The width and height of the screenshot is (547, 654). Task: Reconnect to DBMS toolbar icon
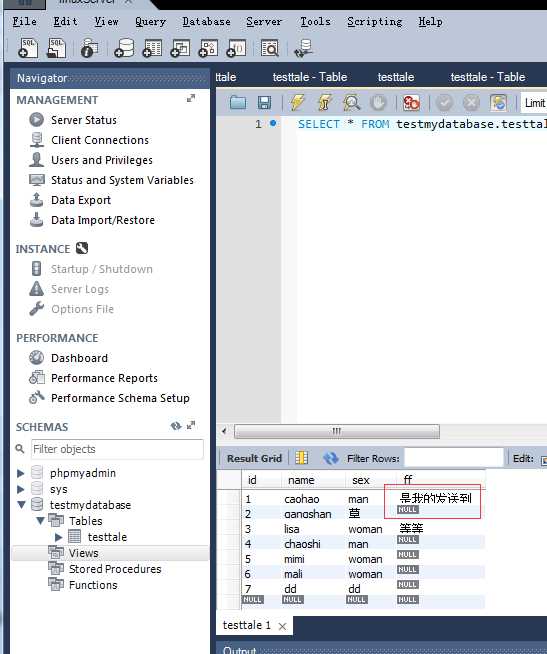[303, 48]
